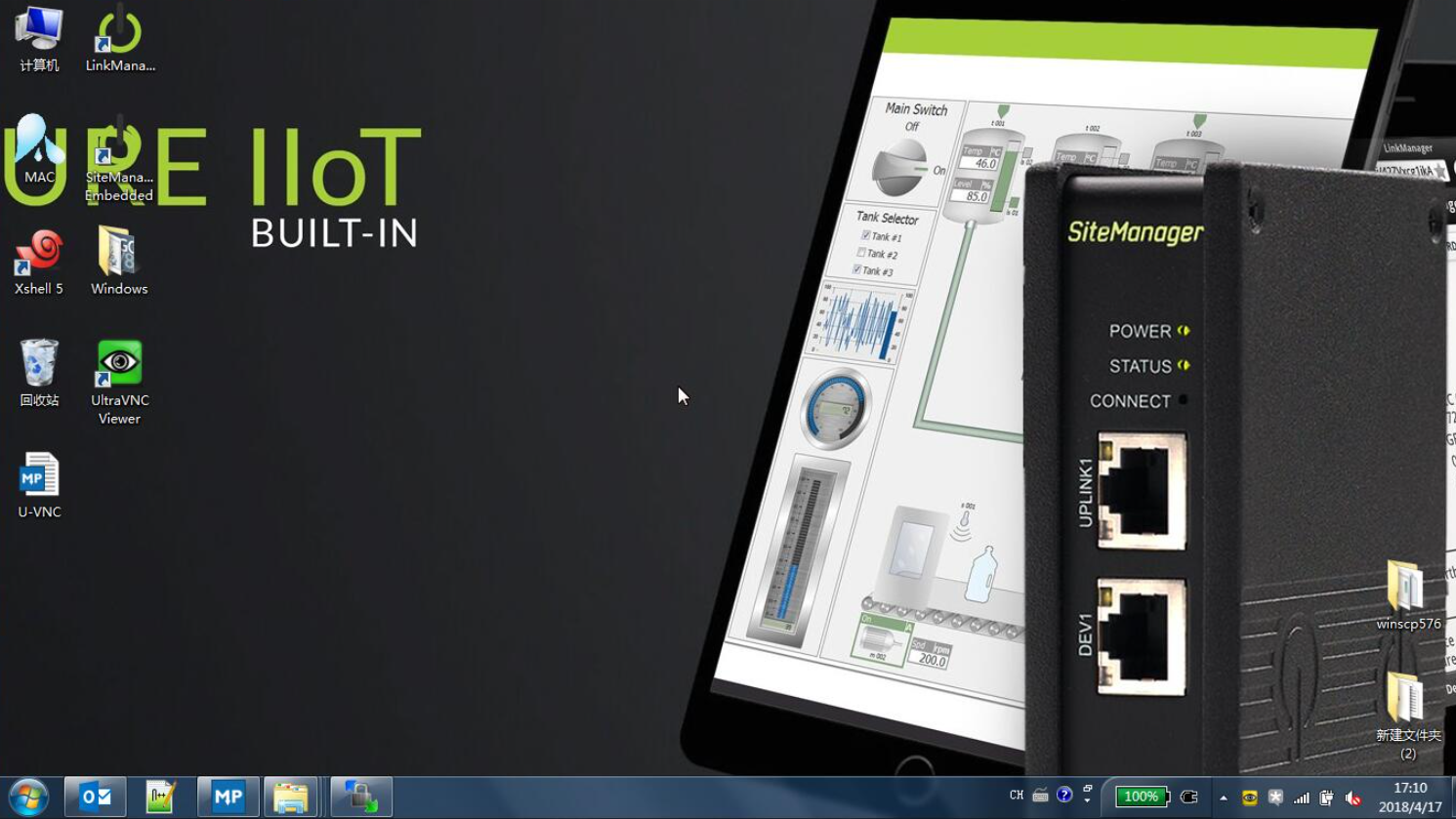Screen dimensions: 1456x819
Task: Open the on-screen keyboard language bar icon
Action: (1040, 796)
